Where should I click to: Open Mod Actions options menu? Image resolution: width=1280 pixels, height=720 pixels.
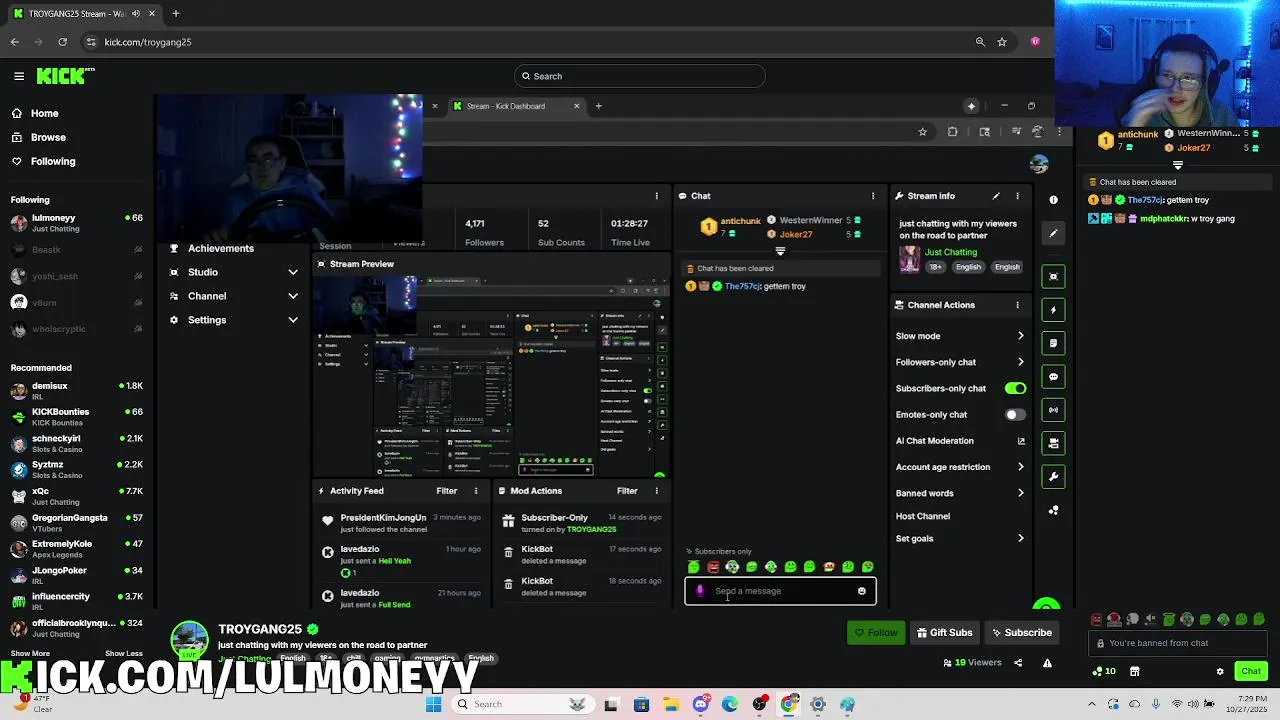(657, 491)
